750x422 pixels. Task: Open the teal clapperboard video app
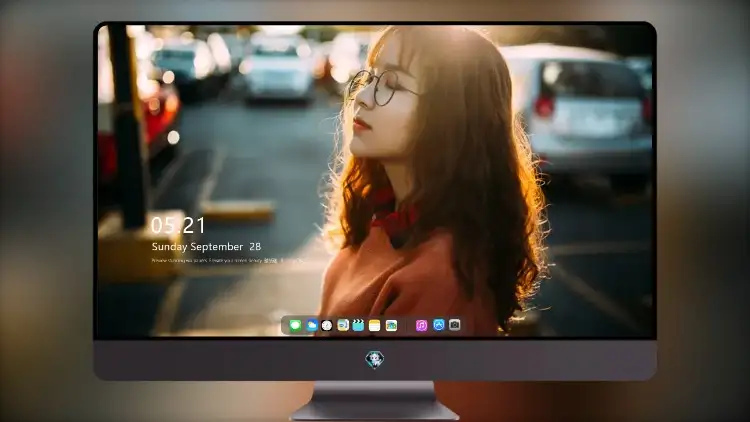coord(358,325)
